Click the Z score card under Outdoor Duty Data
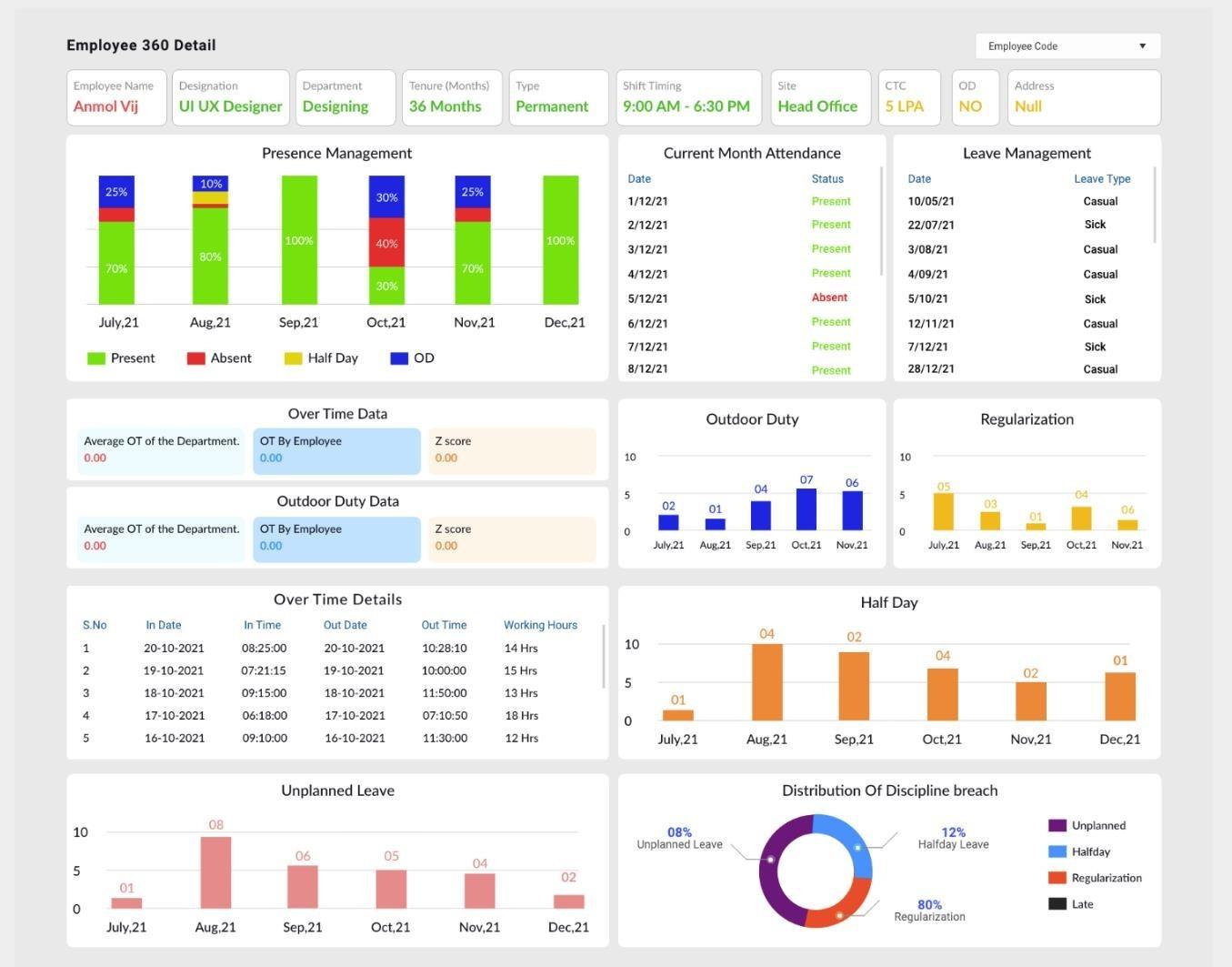This screenshot has width=1232, height=967. click(x=512, y=539)
